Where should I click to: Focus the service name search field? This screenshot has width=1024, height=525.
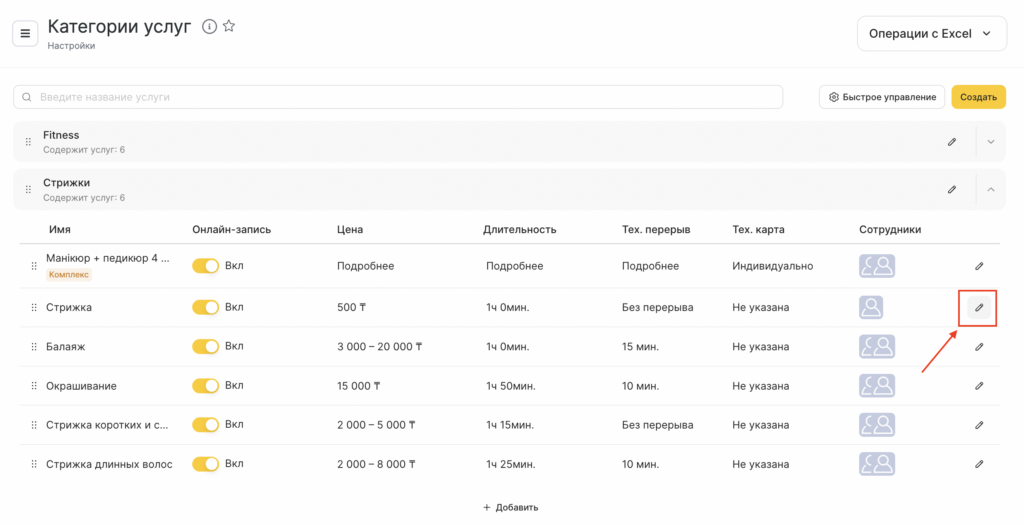pos(400,97)
